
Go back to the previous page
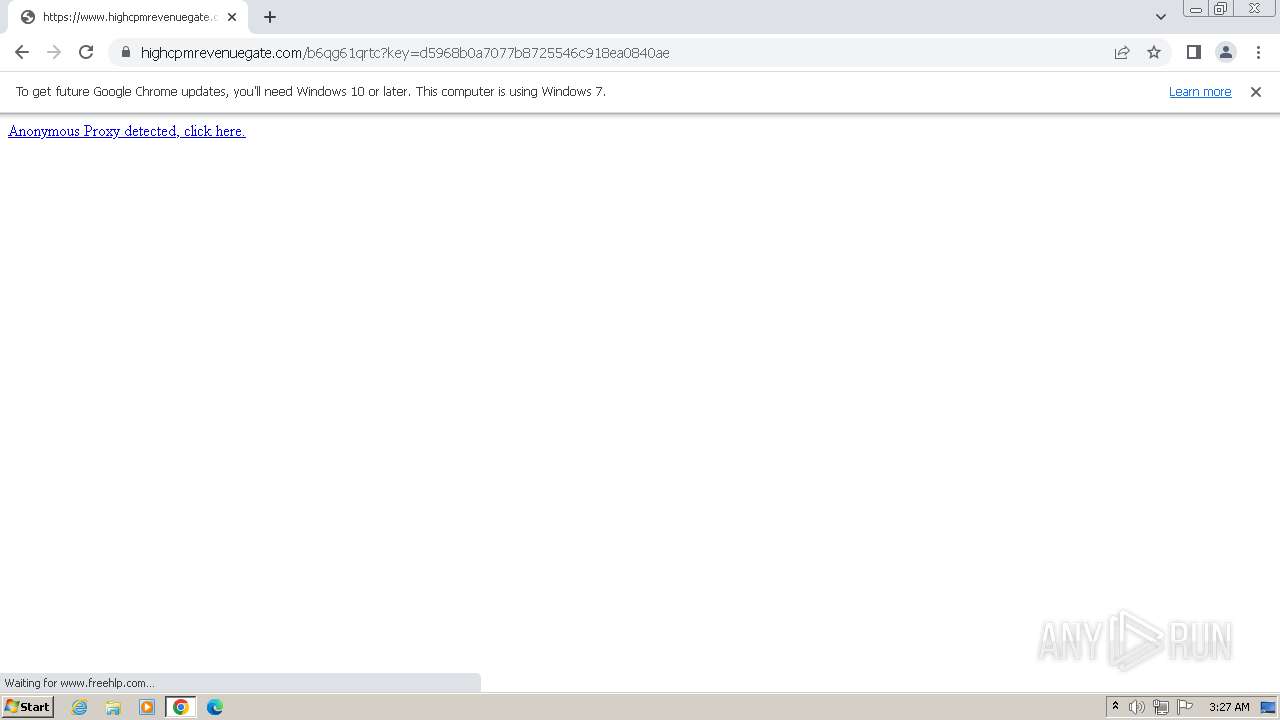[22, 52]
